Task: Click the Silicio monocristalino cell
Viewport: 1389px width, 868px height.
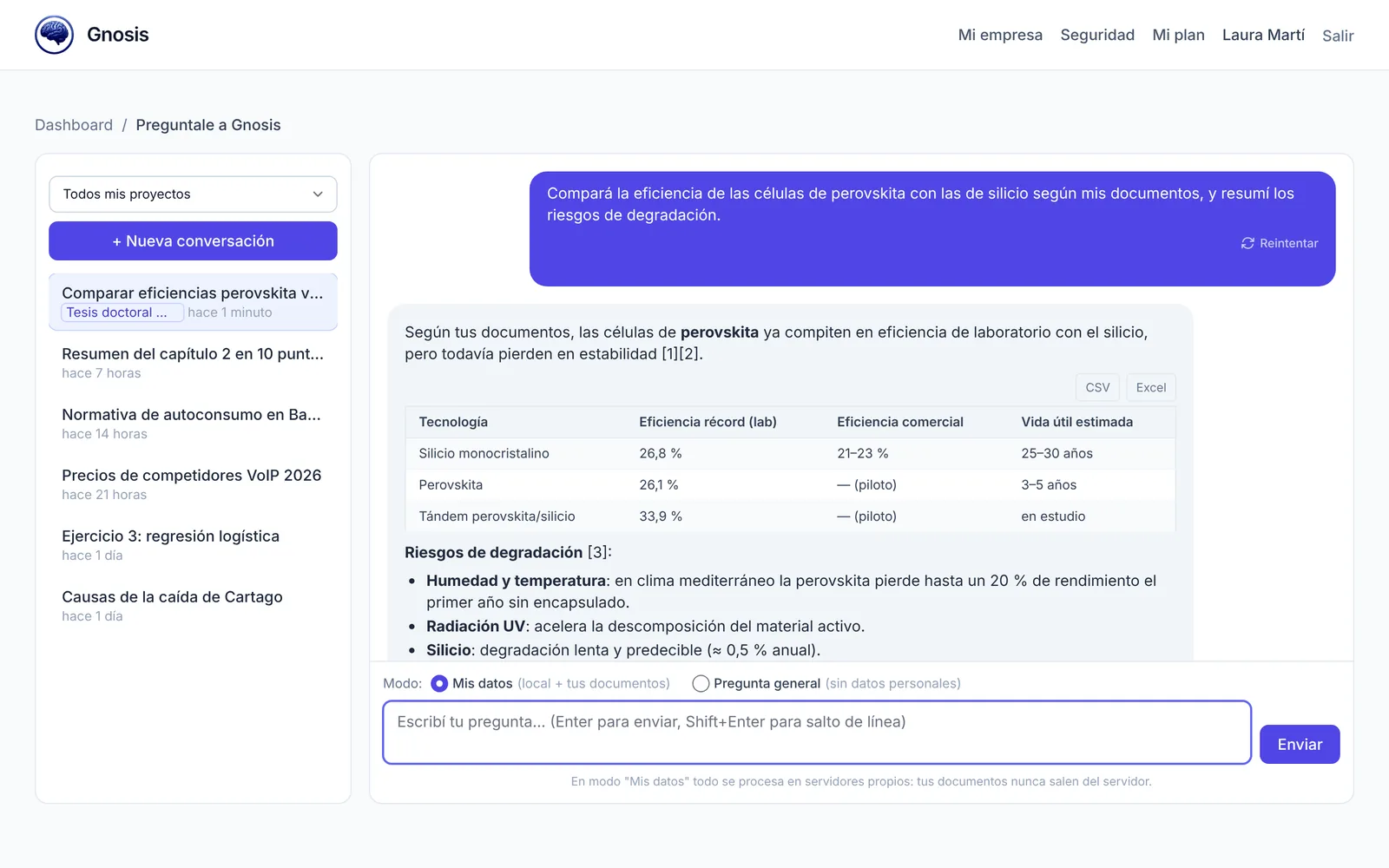Action: [x=484, y=453]
